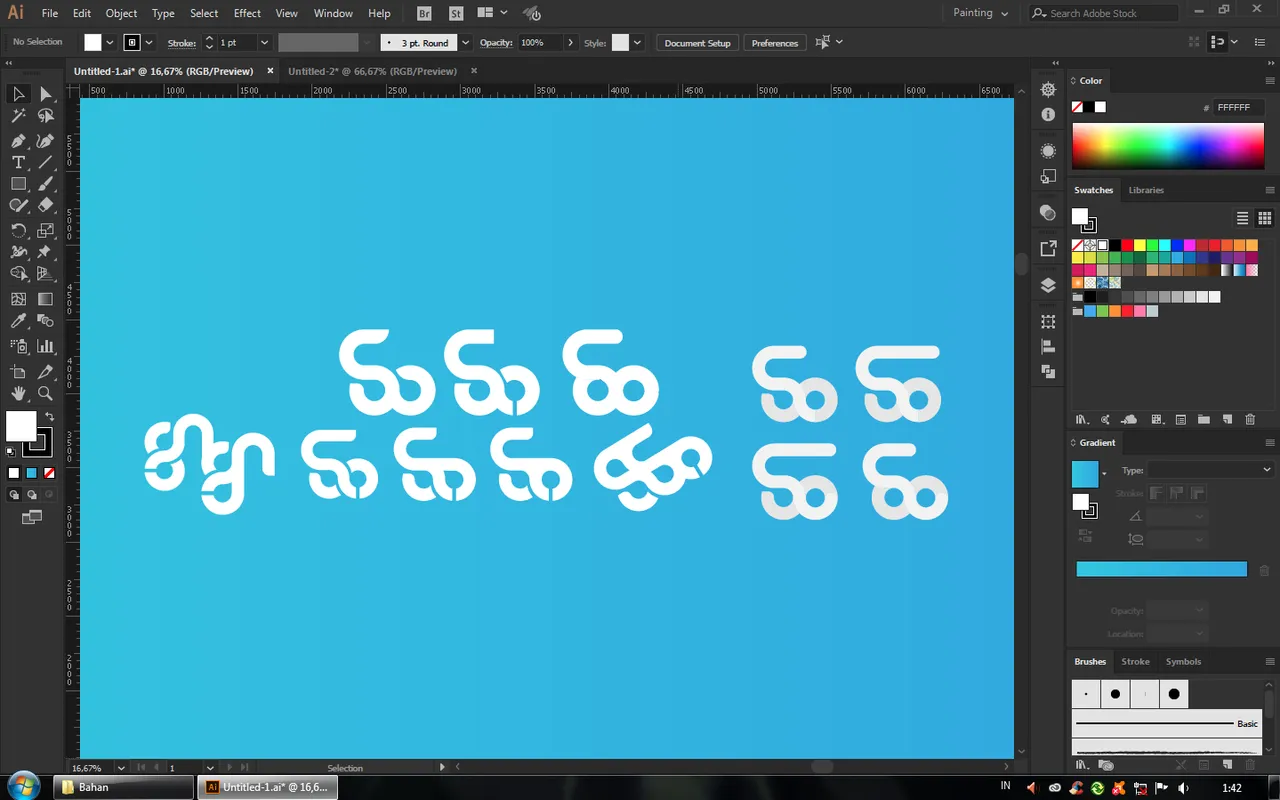Switch to the Libraries tab

[1146, 190]
